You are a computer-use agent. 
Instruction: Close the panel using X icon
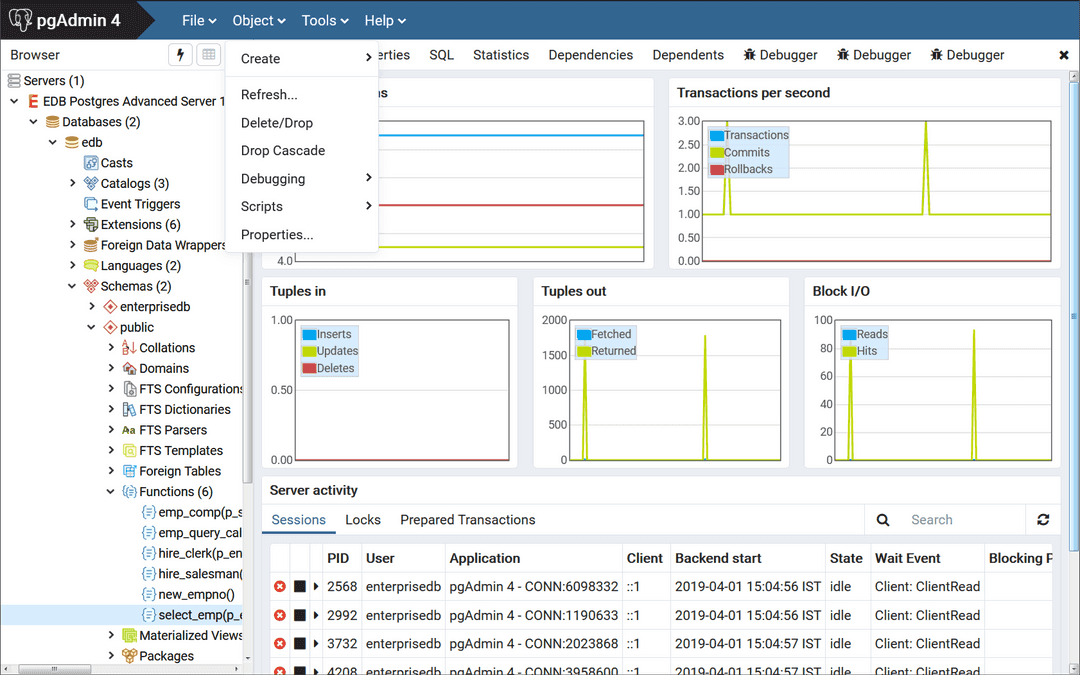pos(1064,55)
